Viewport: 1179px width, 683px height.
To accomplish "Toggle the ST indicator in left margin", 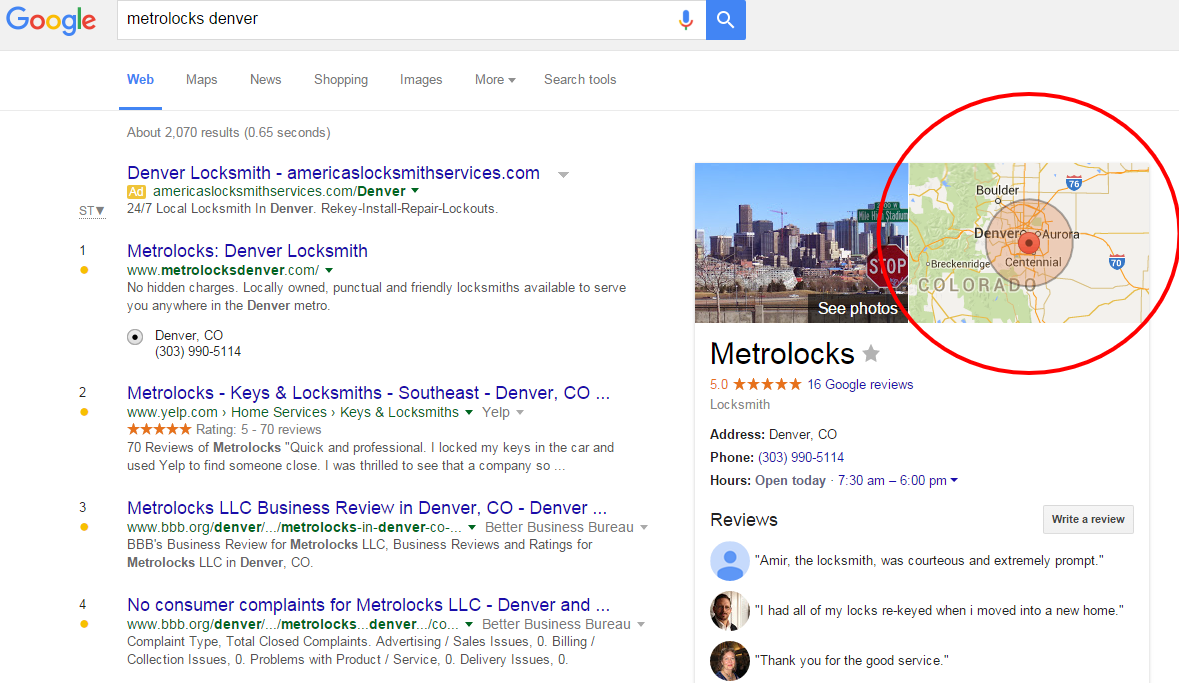I will point(91,210).
